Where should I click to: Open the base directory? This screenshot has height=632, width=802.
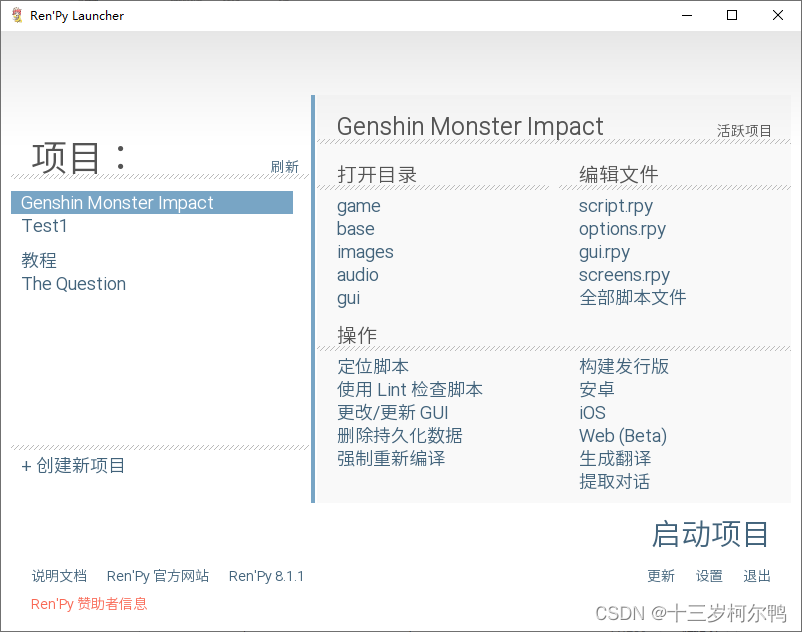[x=355, y=229]
